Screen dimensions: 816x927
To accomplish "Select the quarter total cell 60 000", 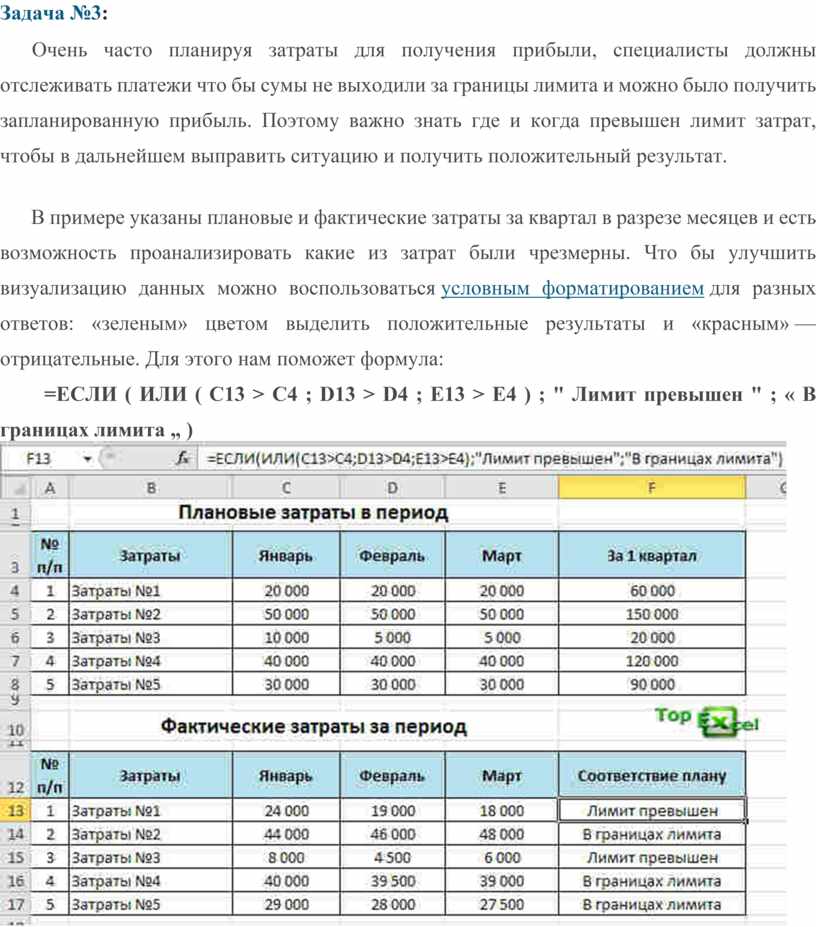I will (652, 591).
